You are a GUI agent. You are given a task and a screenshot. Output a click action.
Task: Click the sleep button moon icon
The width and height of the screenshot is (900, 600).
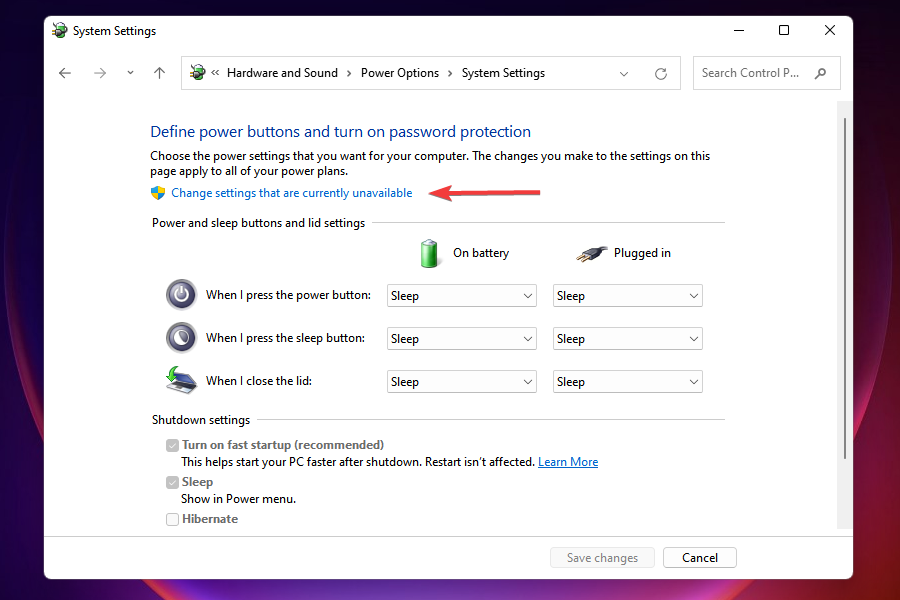point(181,338)
